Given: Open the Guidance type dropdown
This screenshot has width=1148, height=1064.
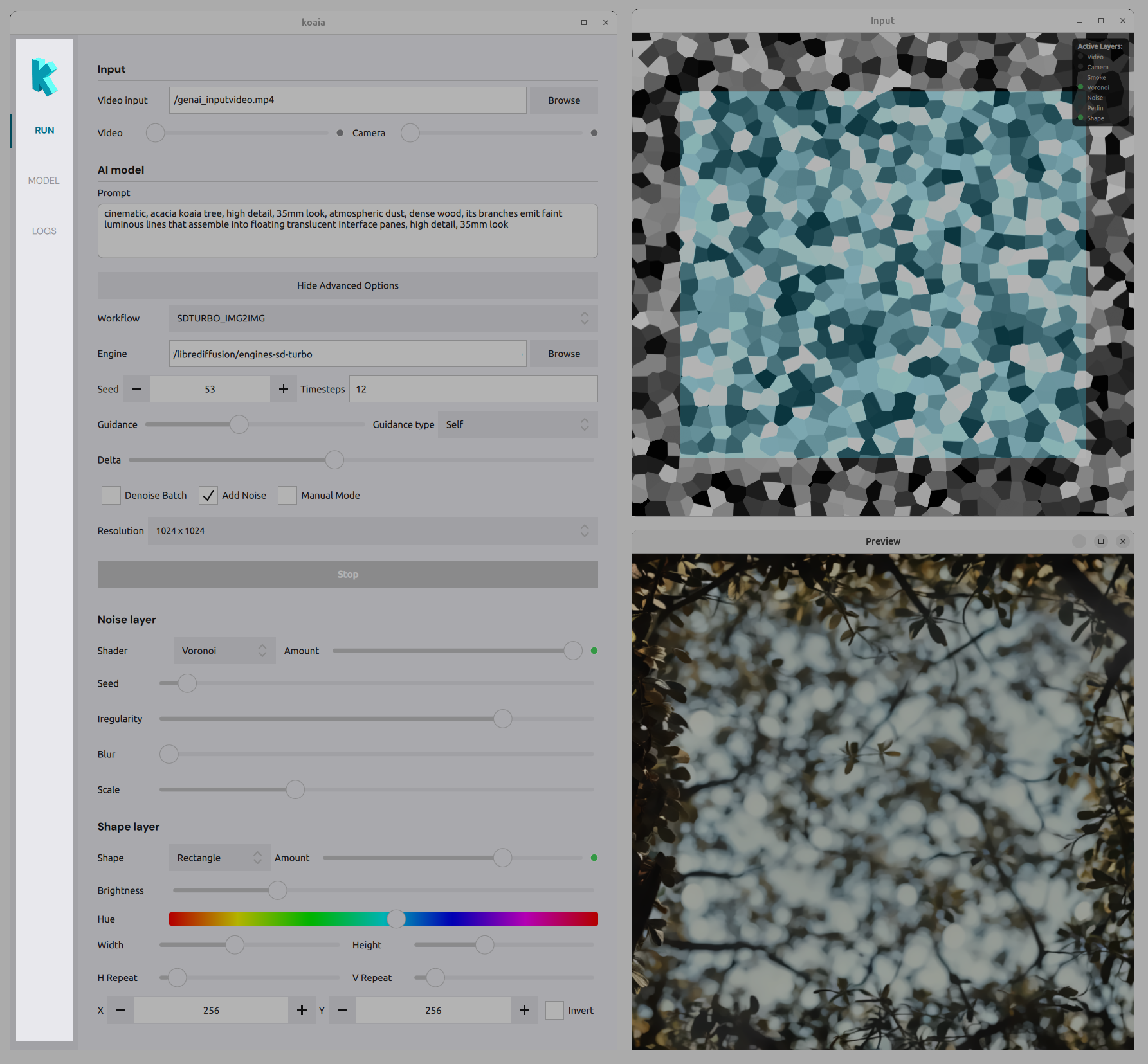Looking at the screenshot, I should point(517,424).
